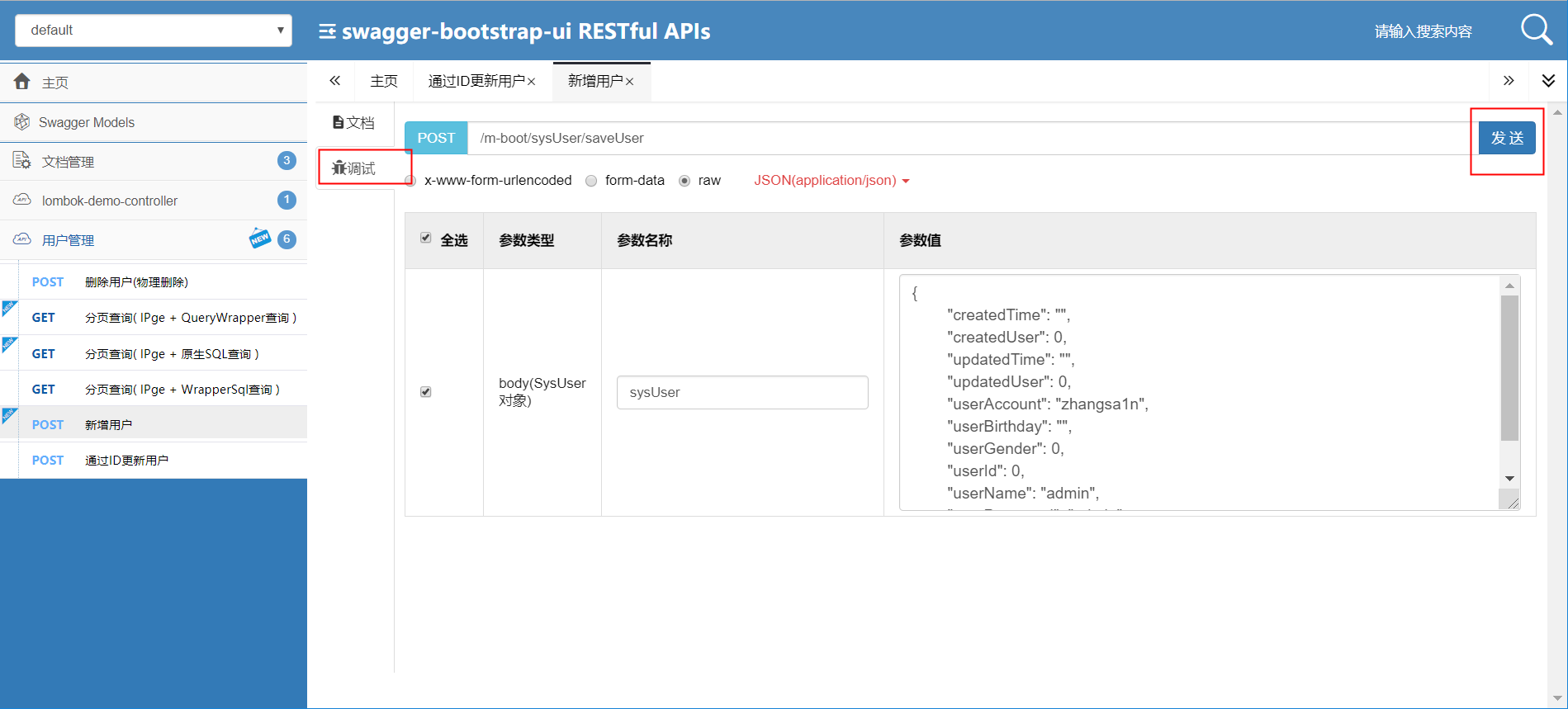This screenshot has width=1568, height=709.
Task: Click the count badge 1 on lombok-demo-controller
Action: [x=287, y=200]
